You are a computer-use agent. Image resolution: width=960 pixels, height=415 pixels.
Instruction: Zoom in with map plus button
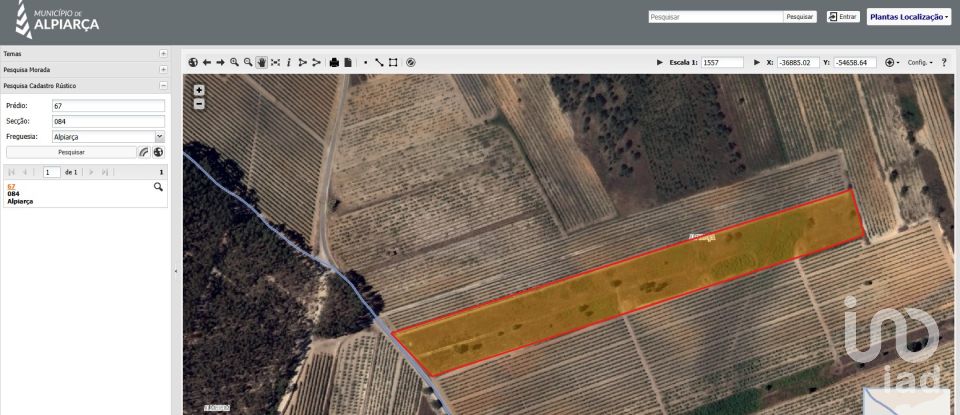point(199,90)
